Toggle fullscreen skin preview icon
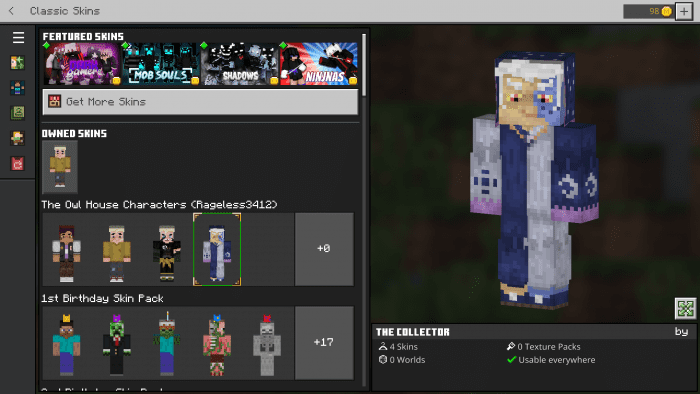Screen dimensions: 700x394 click(x=685, y=308)
